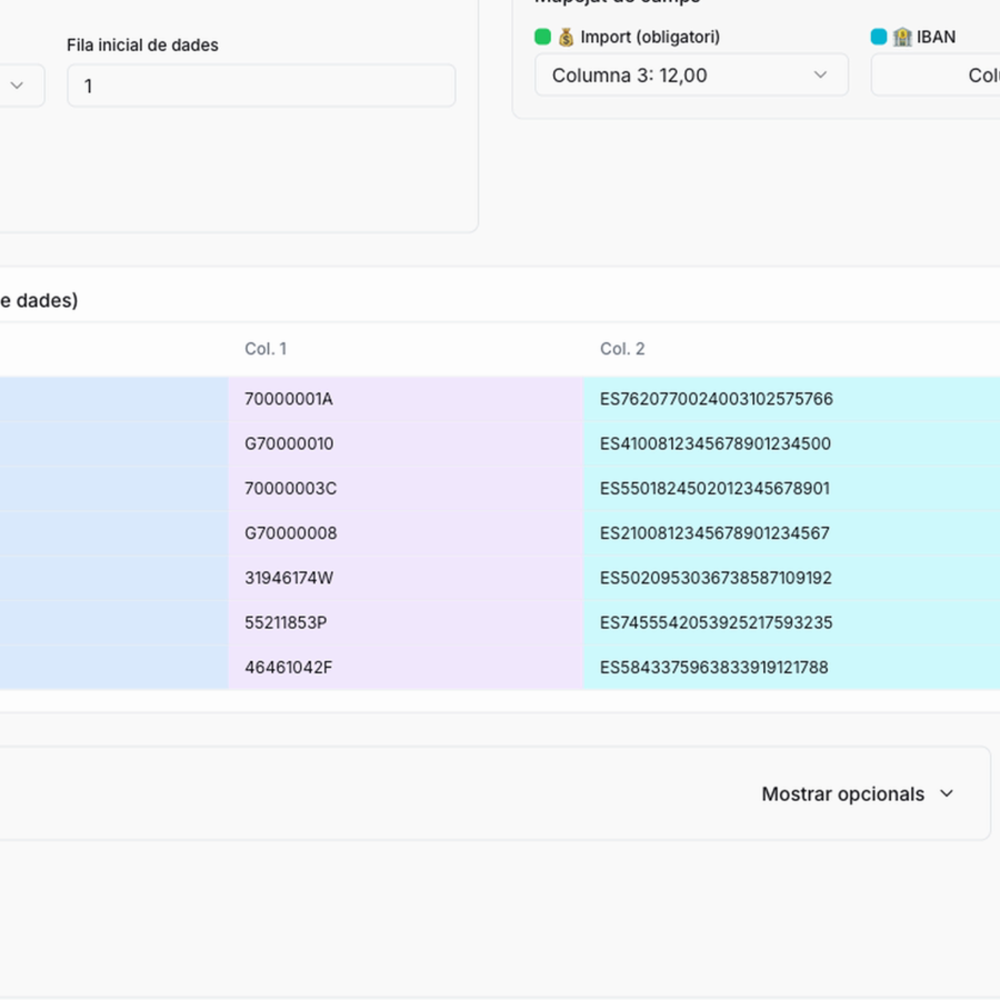Select the IBAN cell ES7620770024003102575766
Screen dimensions: 1000x1000
(715, 398)
